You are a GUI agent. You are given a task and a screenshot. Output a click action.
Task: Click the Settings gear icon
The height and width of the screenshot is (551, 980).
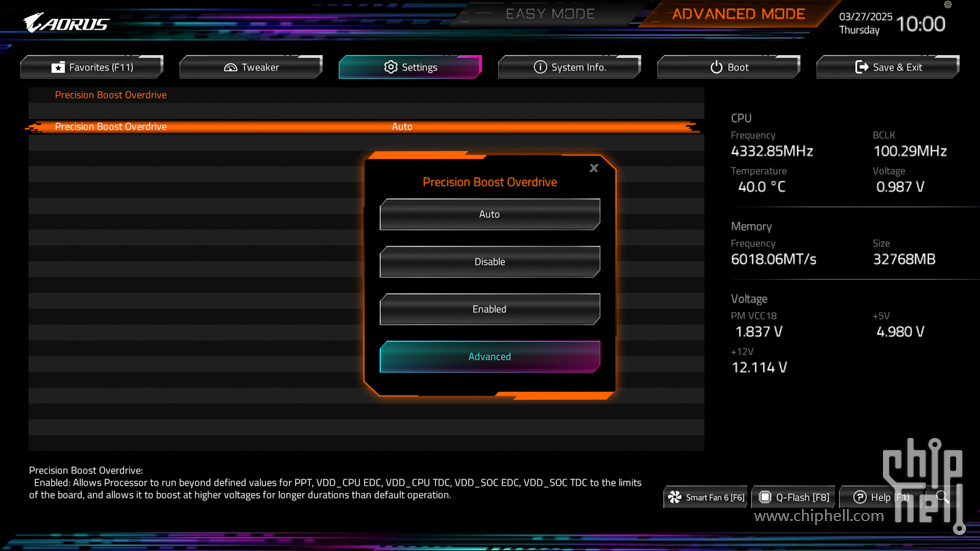coord(391,67)
